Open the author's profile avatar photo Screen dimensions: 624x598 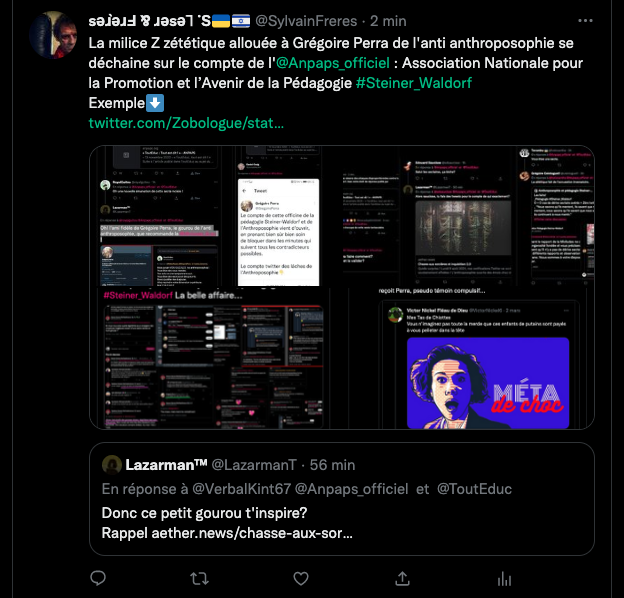53,35
